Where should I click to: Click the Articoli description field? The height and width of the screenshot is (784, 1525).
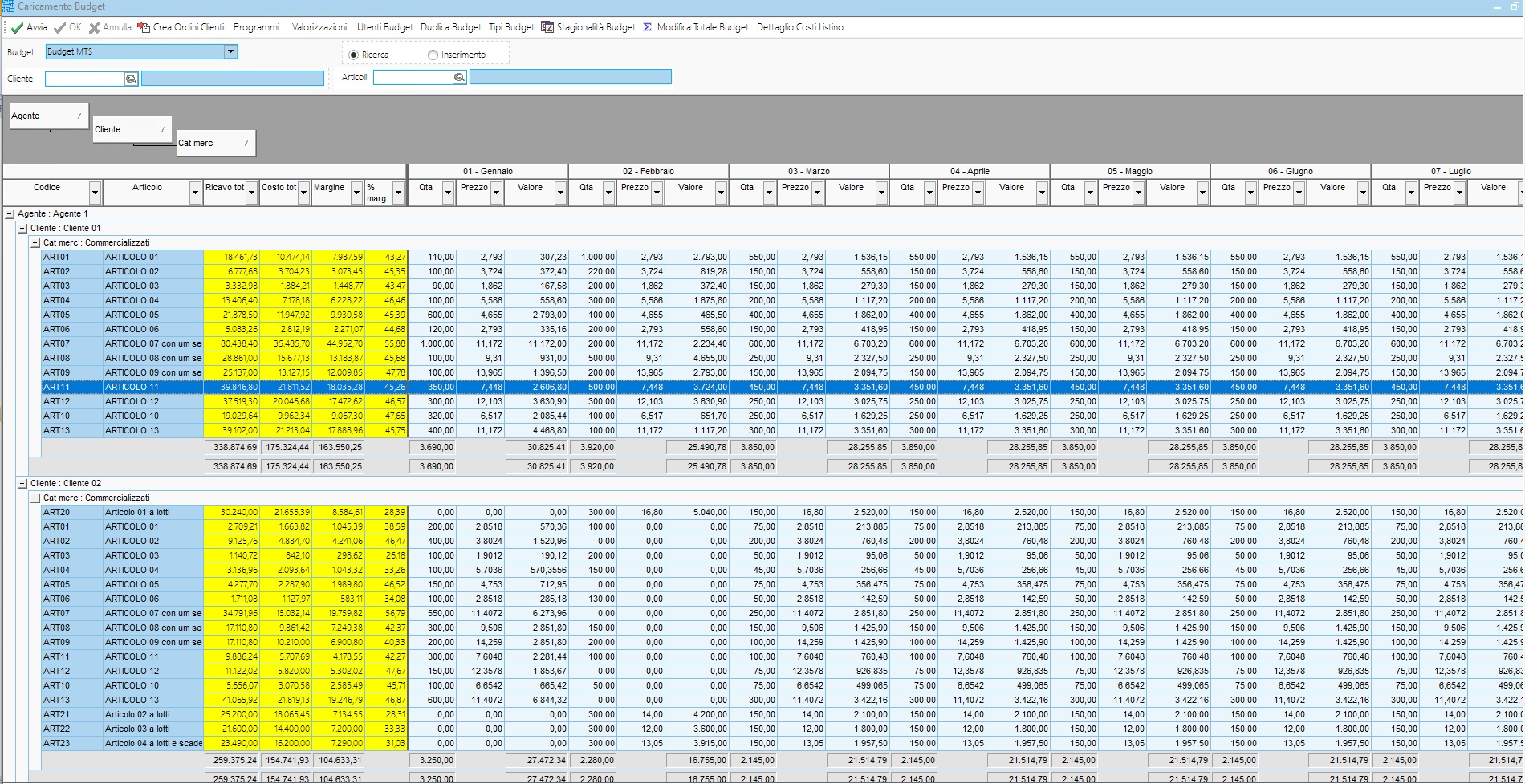pyautogui.click(x=571, y=77)
